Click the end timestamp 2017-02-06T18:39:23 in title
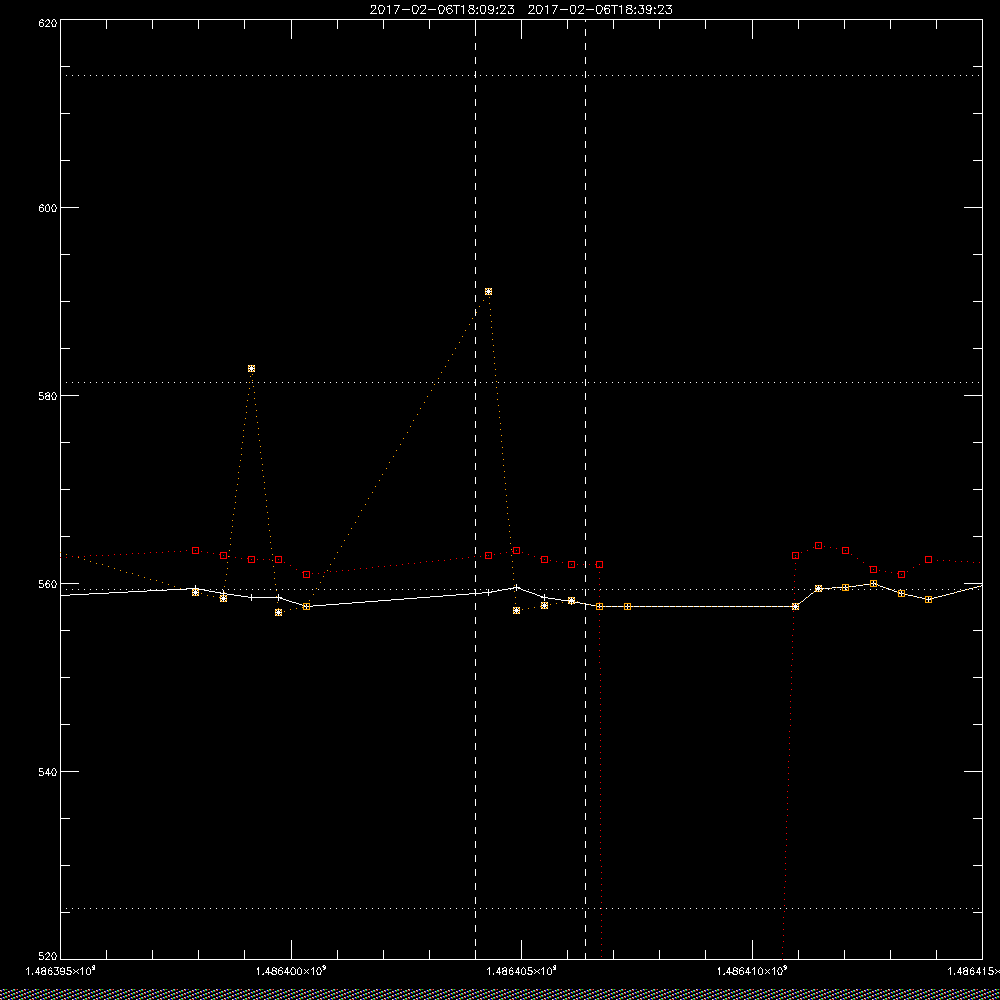 tap(600, 10)
